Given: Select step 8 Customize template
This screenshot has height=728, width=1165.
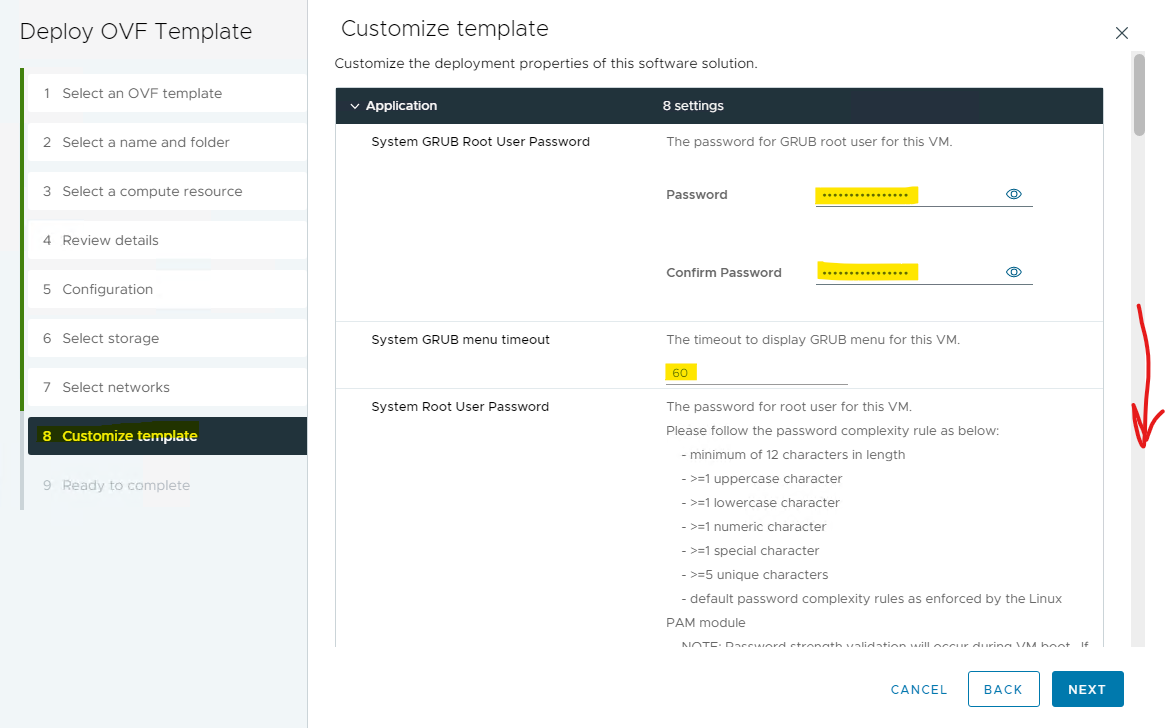Looking at the screenshot, I should click(130, 436).
